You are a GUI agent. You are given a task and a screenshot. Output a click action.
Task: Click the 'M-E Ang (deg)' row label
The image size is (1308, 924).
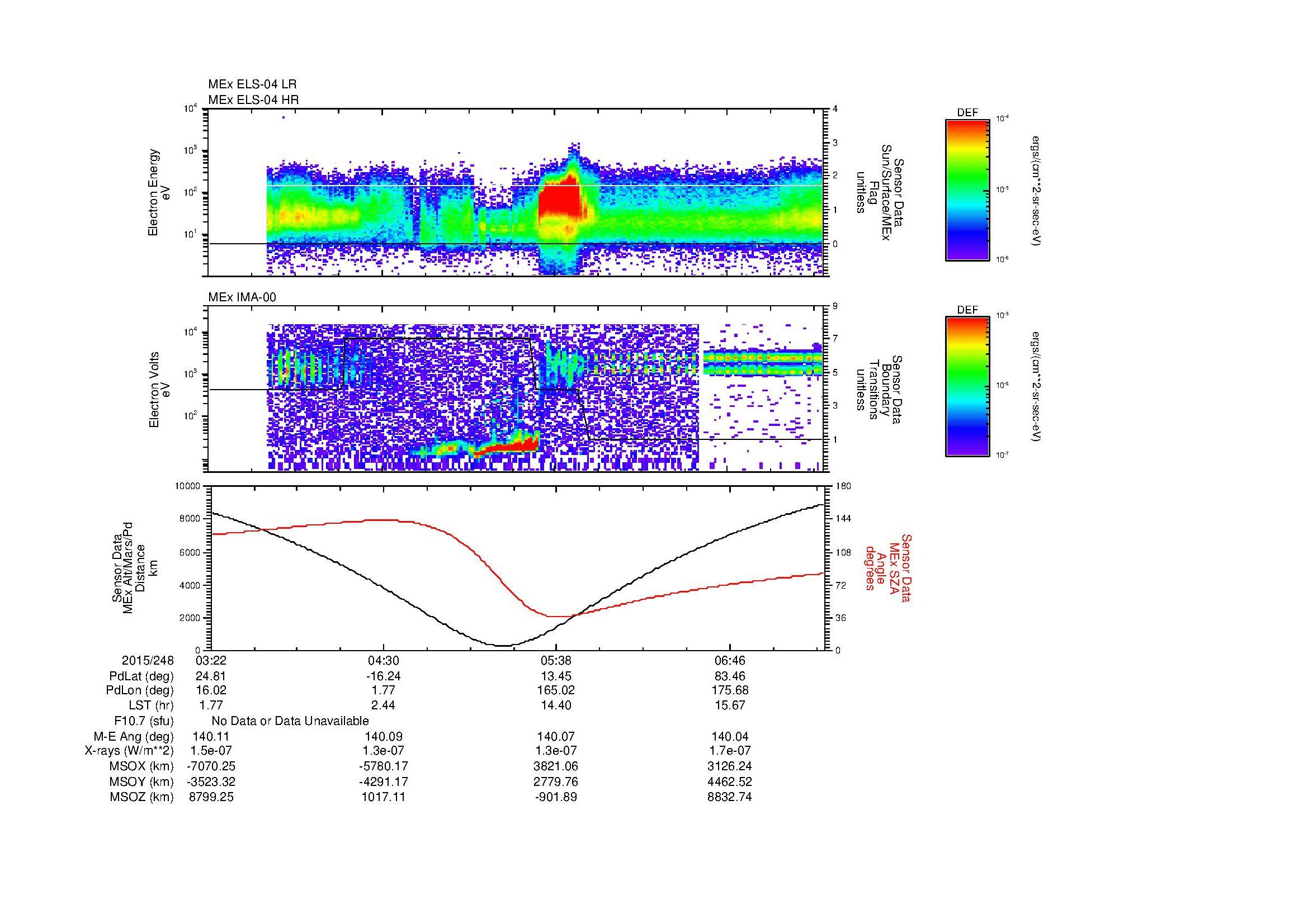134,736
